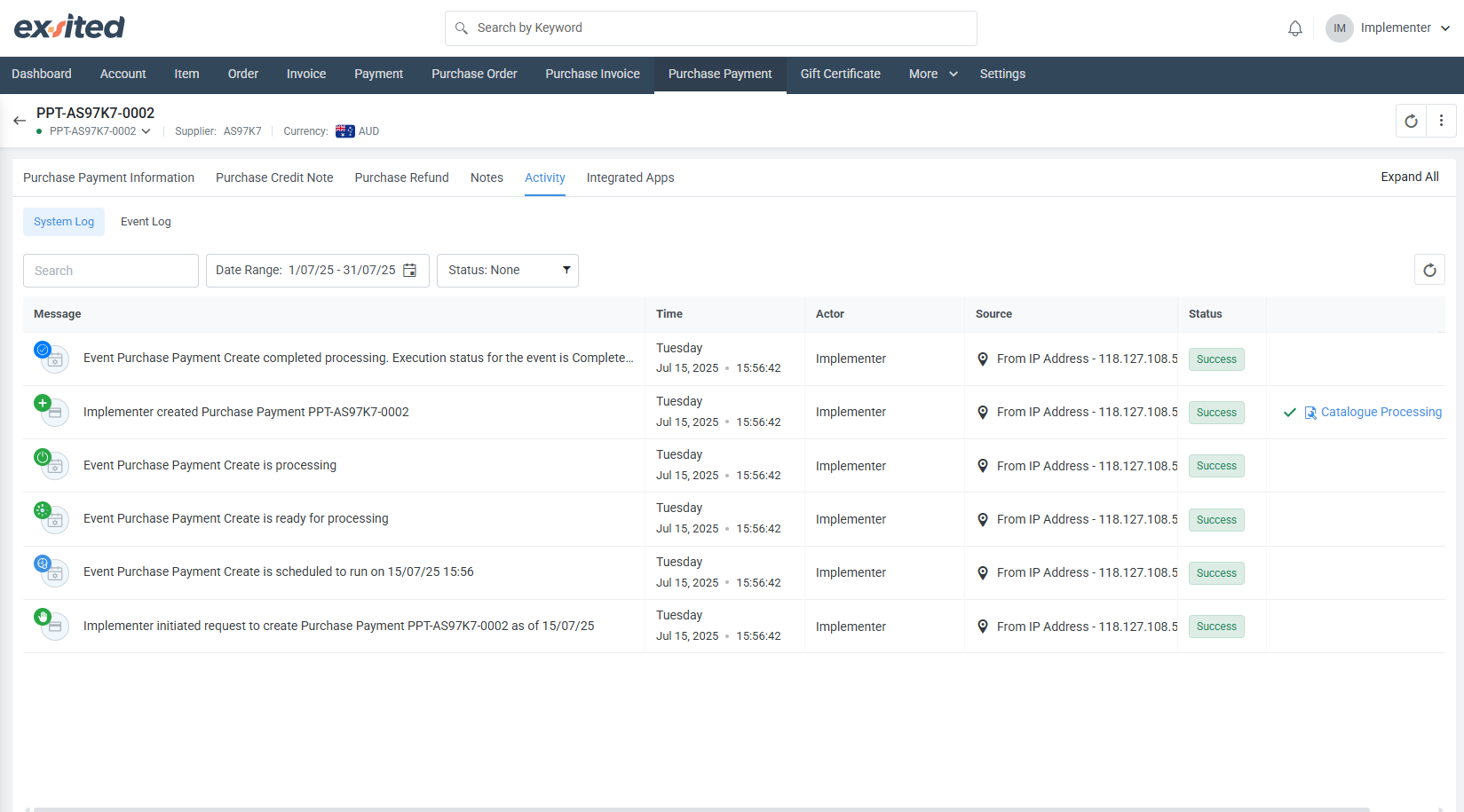Viewport: 1464px width, 812px height.
Task: Open Gift Certificate section
Action: pos(841,75)
